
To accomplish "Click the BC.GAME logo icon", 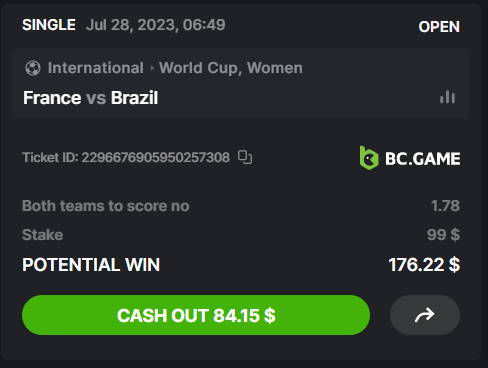I will click(x=369, y=158).
